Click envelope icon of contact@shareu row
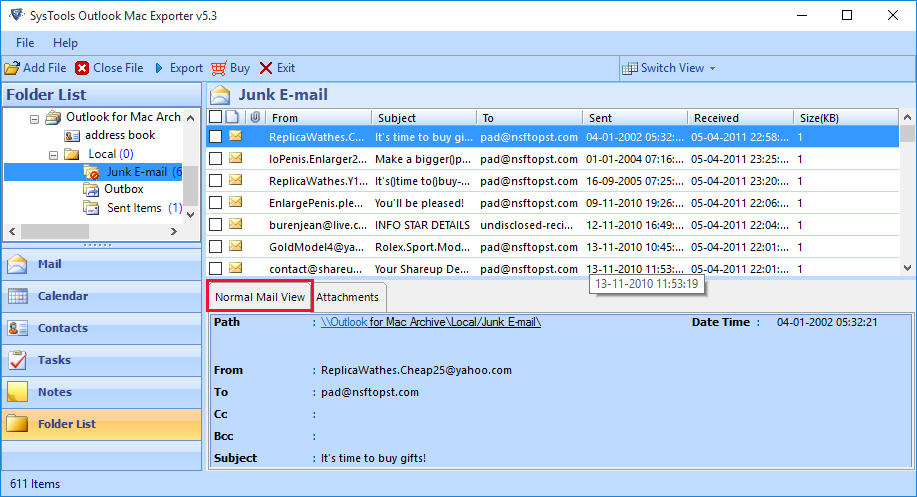 click(x=236, y=268)
